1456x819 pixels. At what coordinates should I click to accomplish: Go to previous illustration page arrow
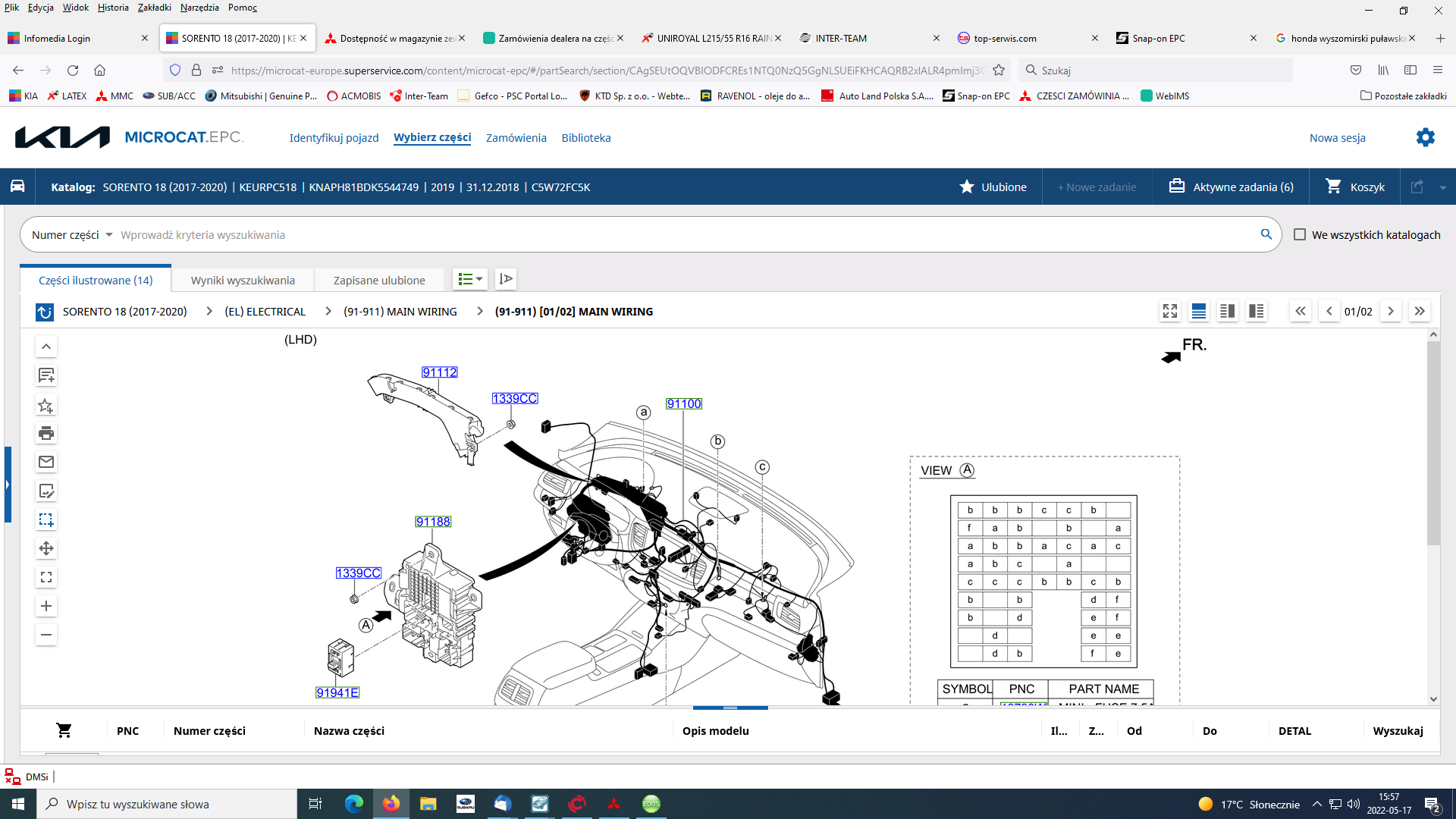point(1329,311)
